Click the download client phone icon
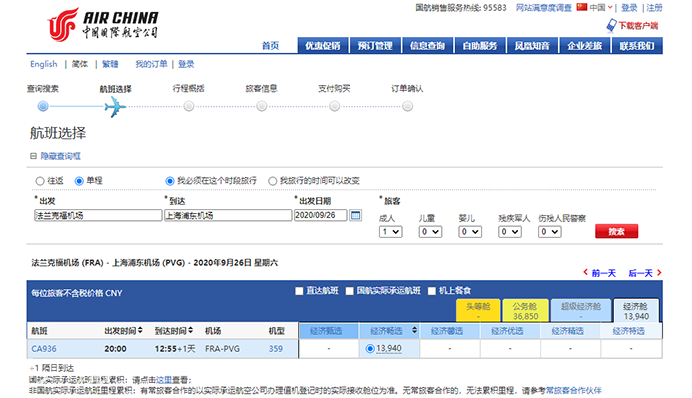The height and width of the screenshot is (398, 692). [x=611, y=25]
